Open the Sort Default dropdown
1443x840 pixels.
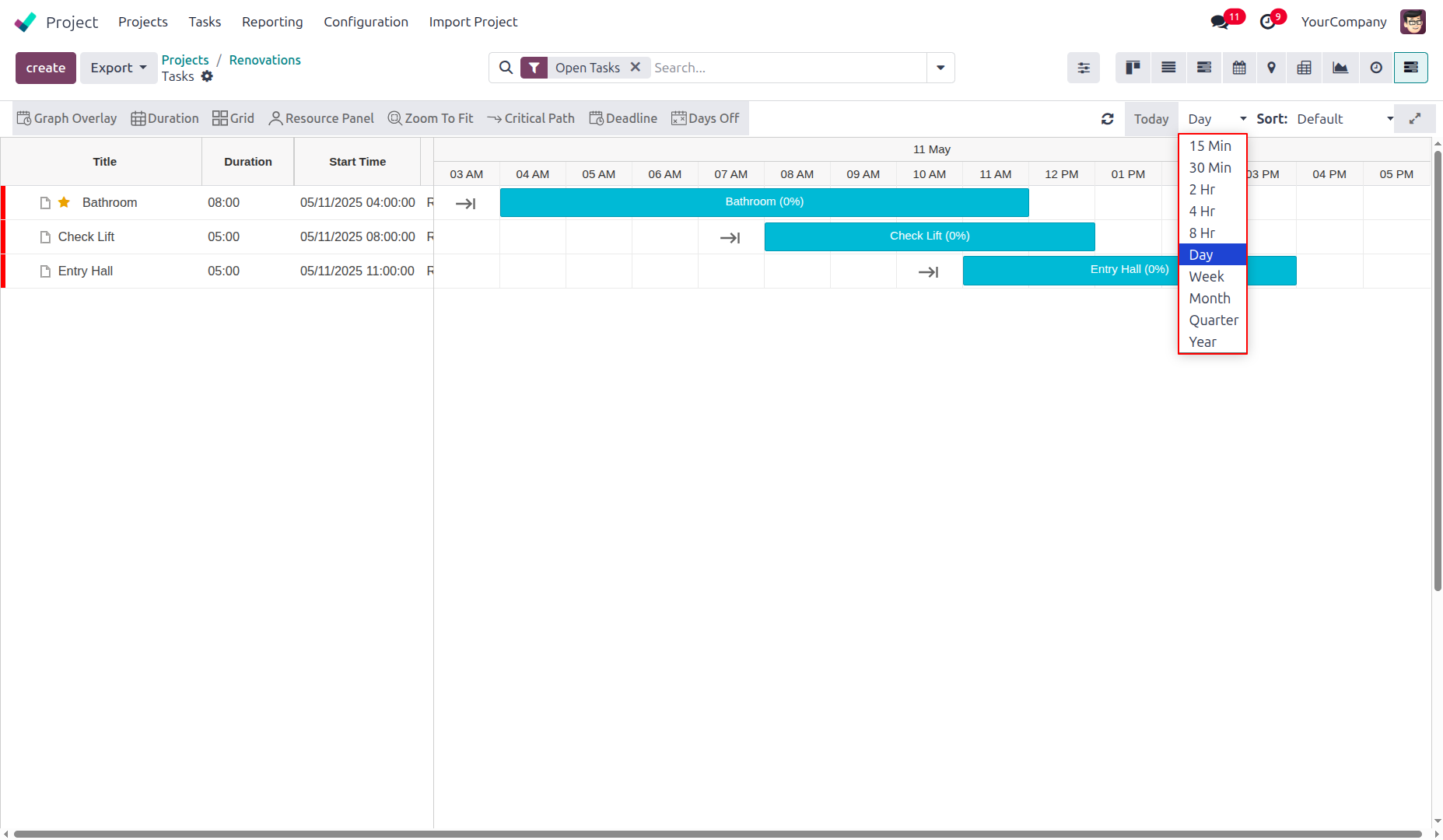(1344, 119)
